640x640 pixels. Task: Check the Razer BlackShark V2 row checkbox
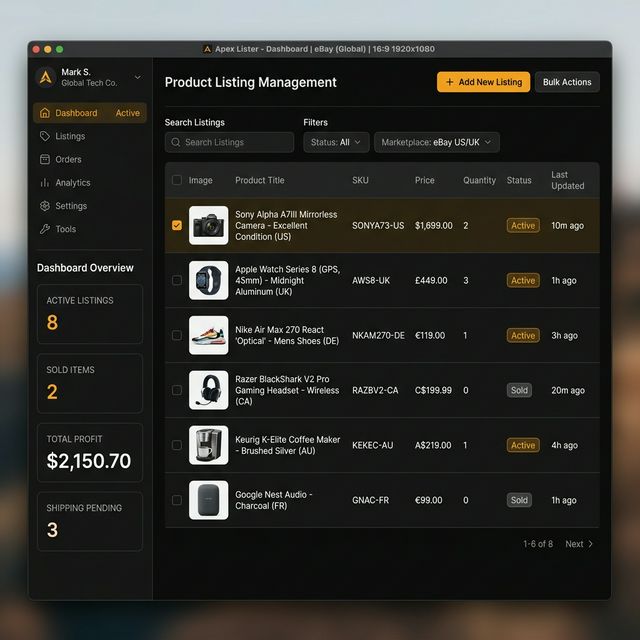[177, 390]
